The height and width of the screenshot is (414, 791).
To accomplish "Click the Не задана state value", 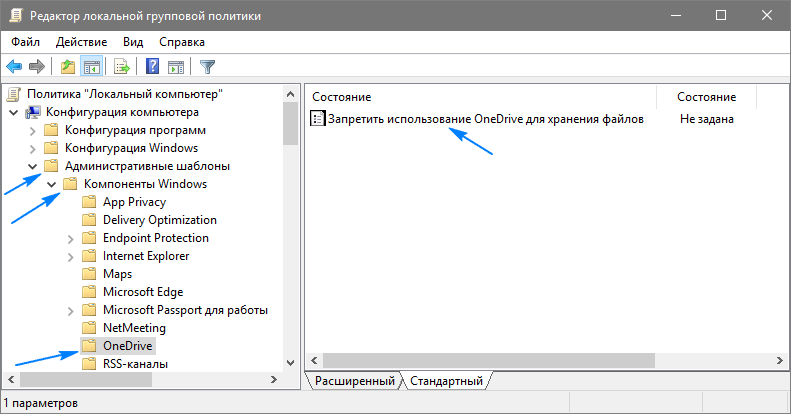I will coord(706,119).
